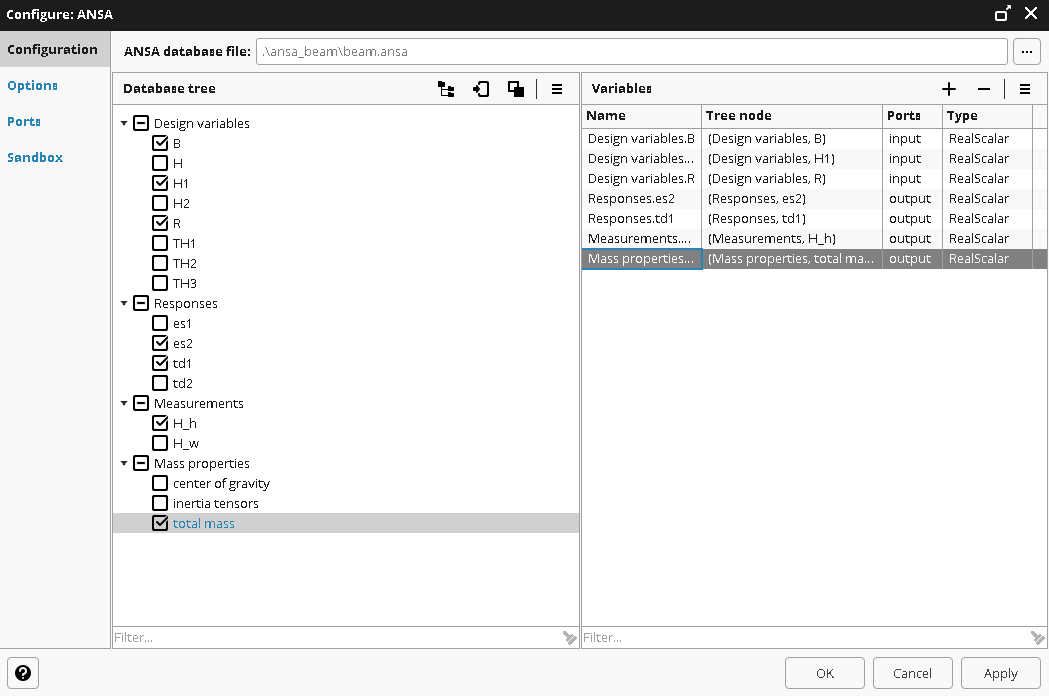Click the arrow-into-page icon in Database tree toolbar
The width and height of the screenshot is (1049, 696).
pyautogui.click(x=481, y=89)
